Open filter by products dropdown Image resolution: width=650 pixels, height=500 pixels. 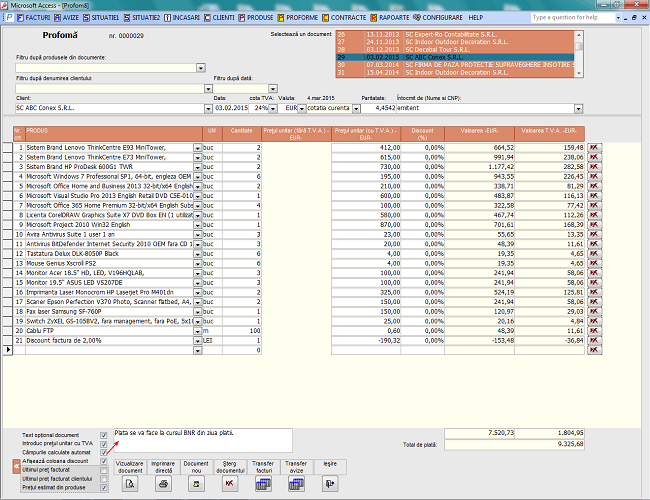pos(201,68)
